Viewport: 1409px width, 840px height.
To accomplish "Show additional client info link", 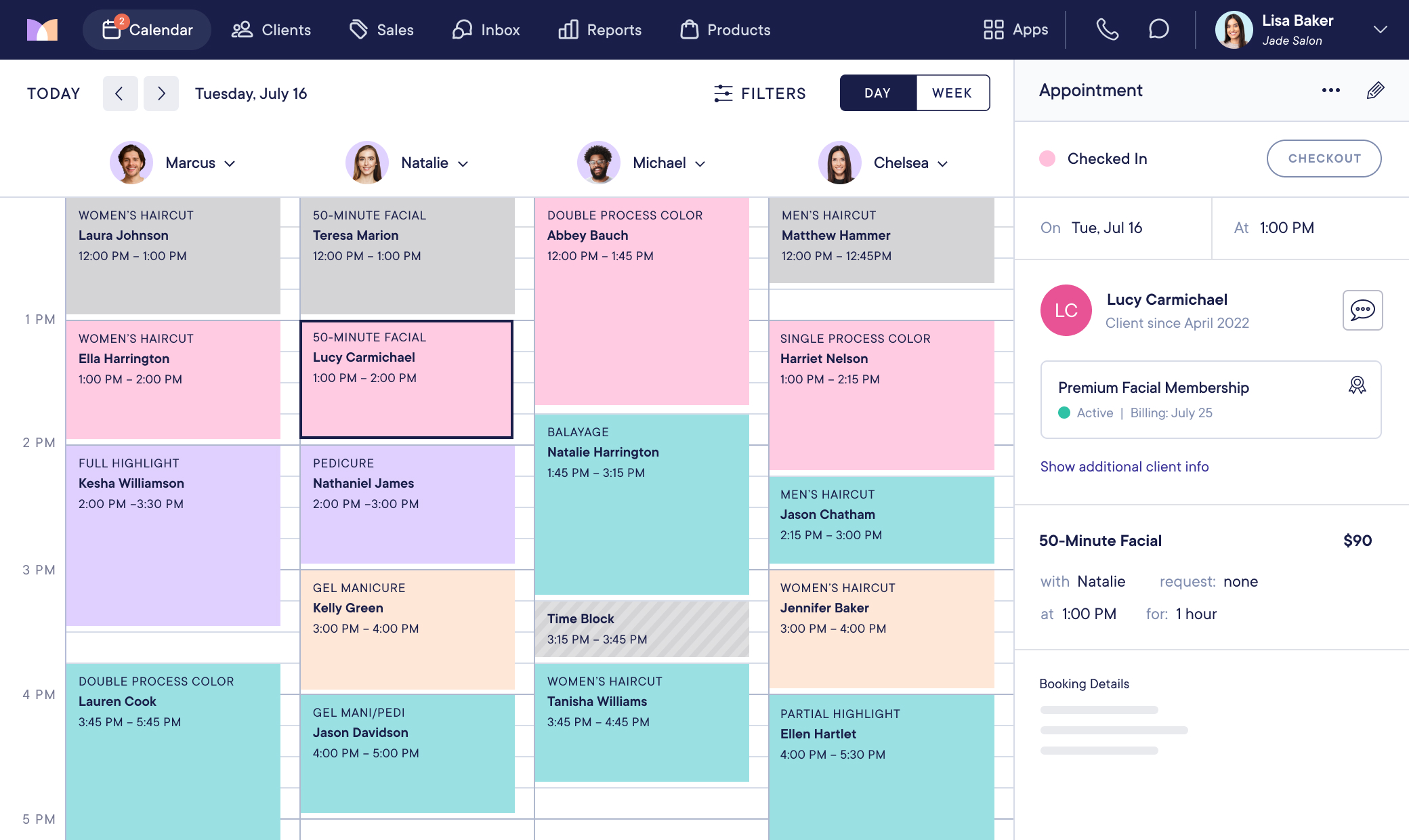I will point(1124,467).
